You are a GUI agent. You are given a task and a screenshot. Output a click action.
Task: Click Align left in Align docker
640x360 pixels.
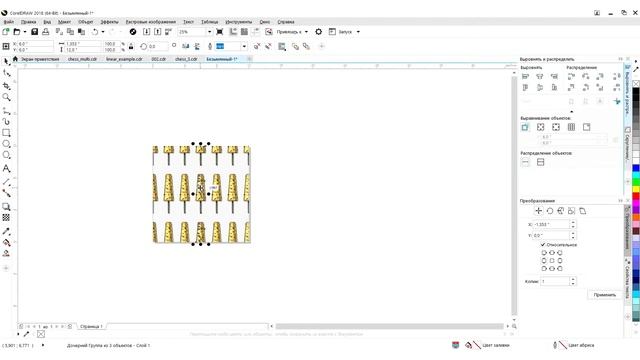point(525,76)
